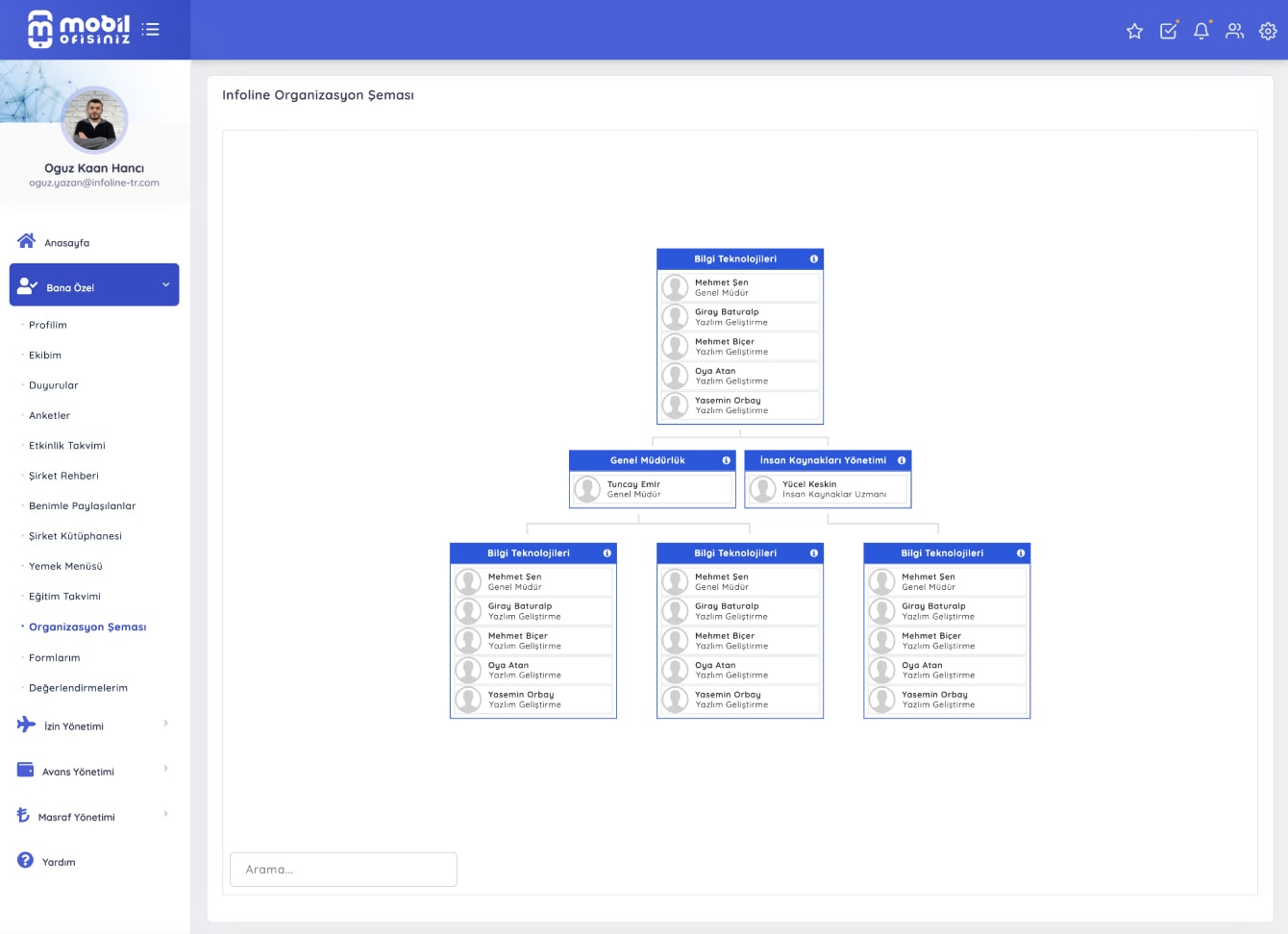Click the İzin Yönetimi airplane icon

pyautogui.click(x=26, y=725)
